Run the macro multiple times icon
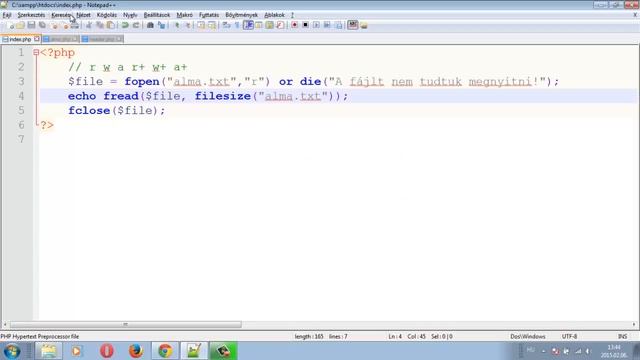This screenshot has height=360, width=640. click(x=327, y=25)
